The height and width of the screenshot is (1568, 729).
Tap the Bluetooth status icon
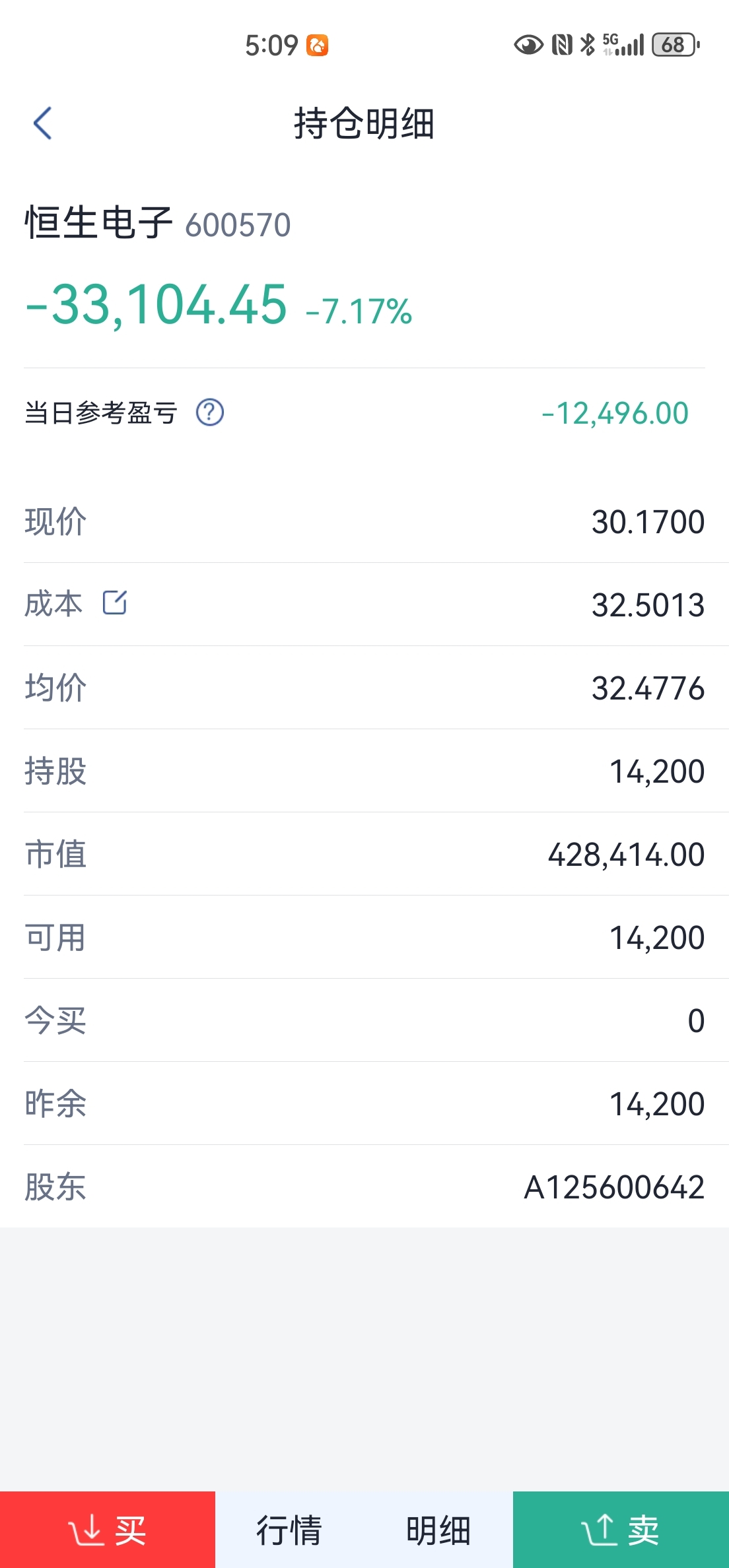point(587,45)
